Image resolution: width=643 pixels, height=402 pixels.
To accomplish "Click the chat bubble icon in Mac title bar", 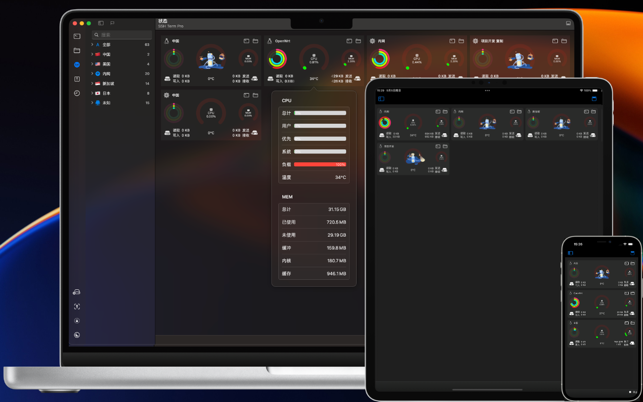I will coord(112,23).
